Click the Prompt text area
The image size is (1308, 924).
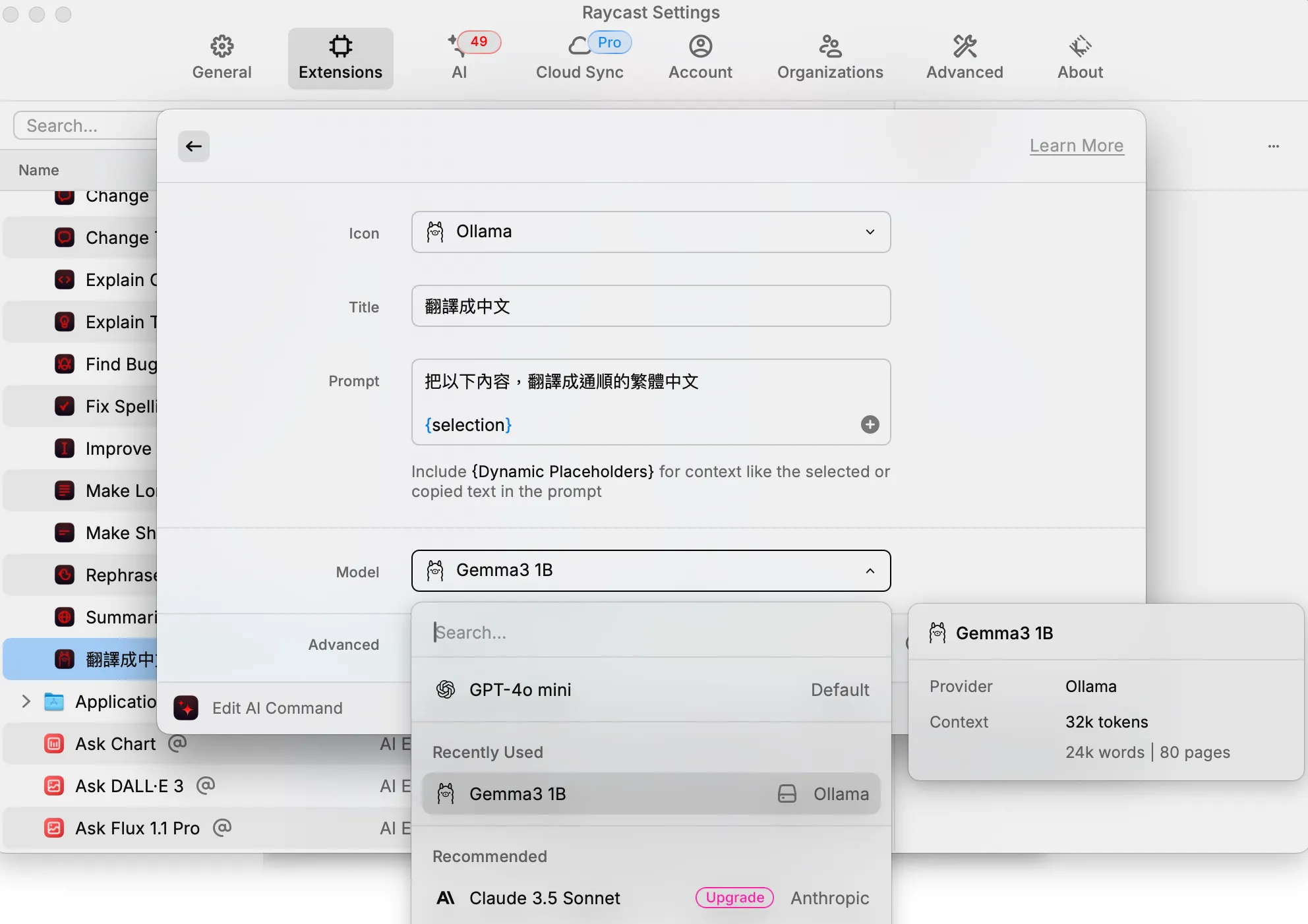click(651, 402)
